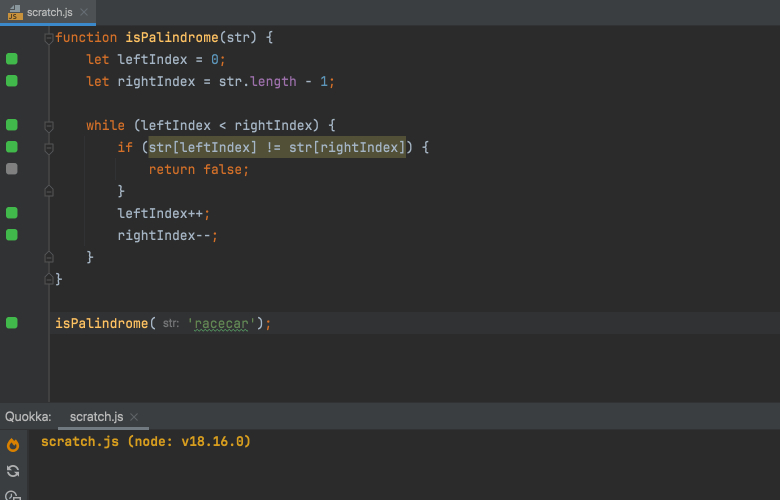Click the Quokka panel label
The image size is (780, 500).
28,417
